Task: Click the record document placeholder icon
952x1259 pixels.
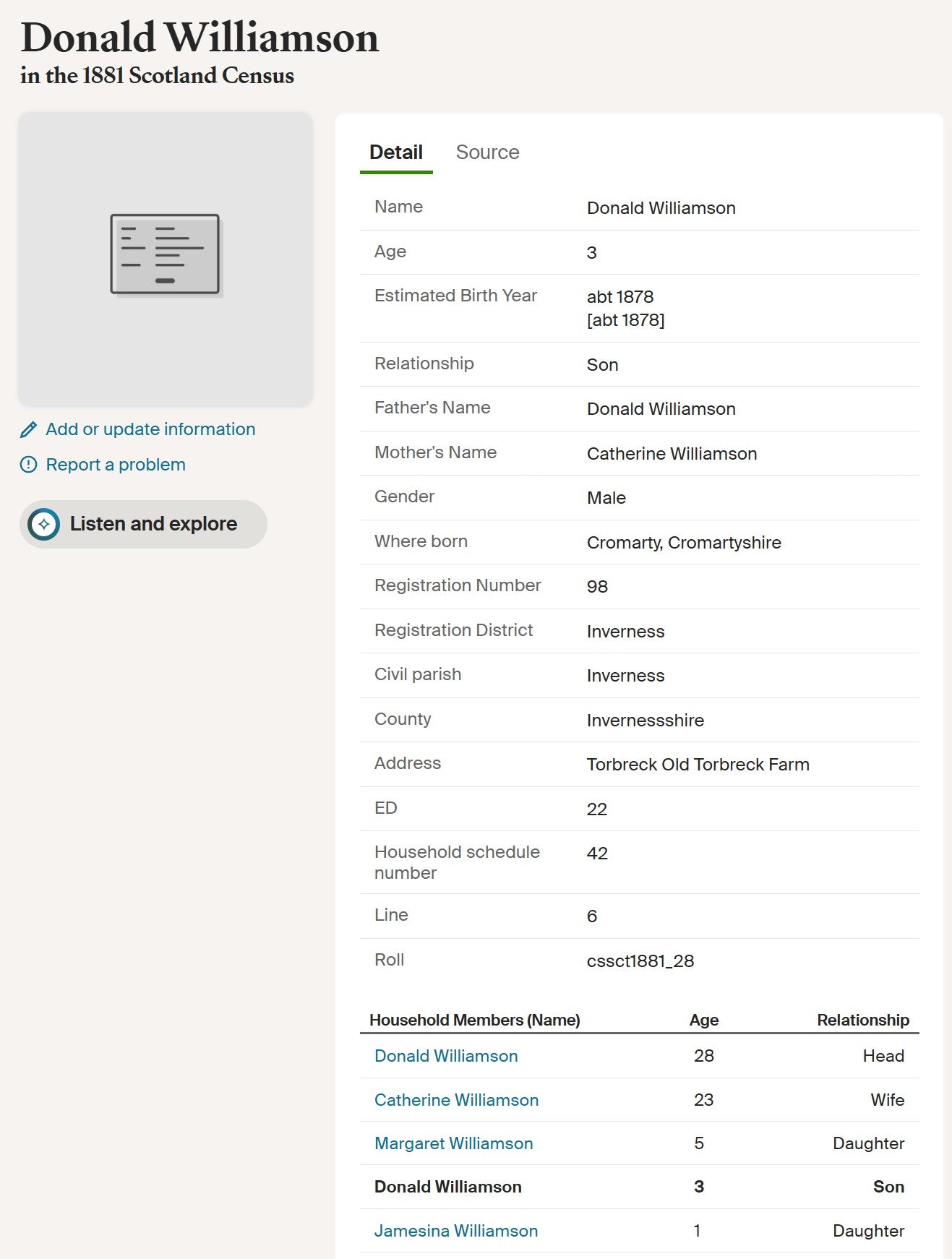Action: tap(166, 255)
